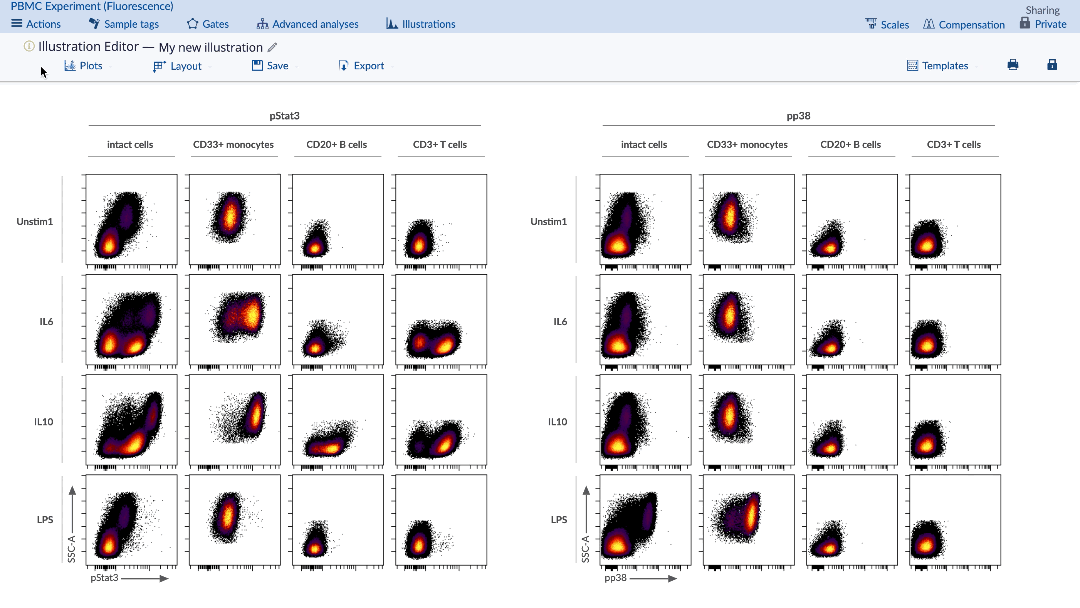Click the print icon
The width and height of the screenshot is (1080, 608).
(1012, 65)
